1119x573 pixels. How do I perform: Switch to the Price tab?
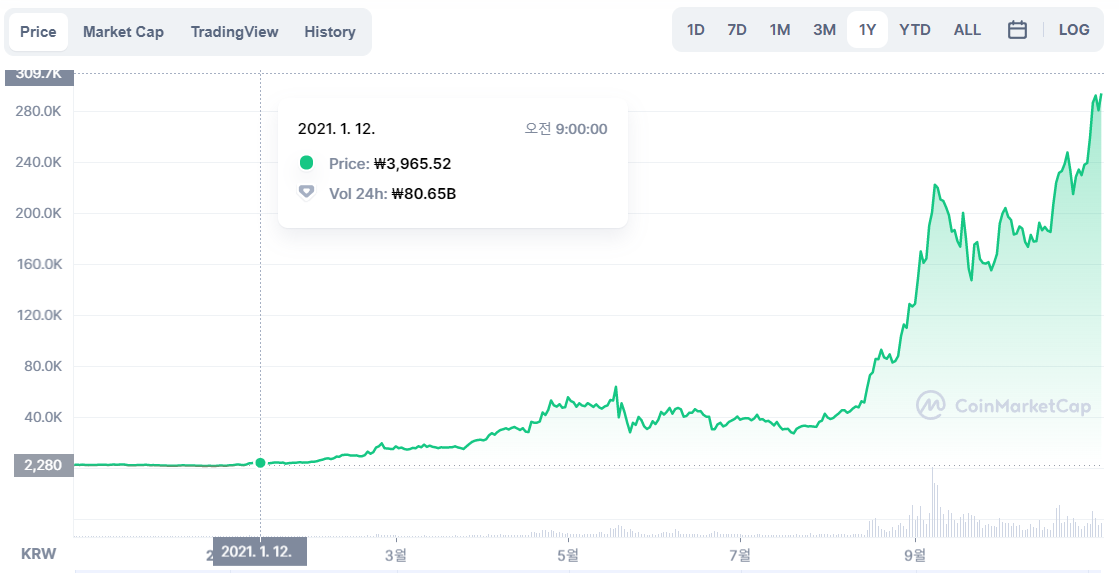tap(38, 31)
